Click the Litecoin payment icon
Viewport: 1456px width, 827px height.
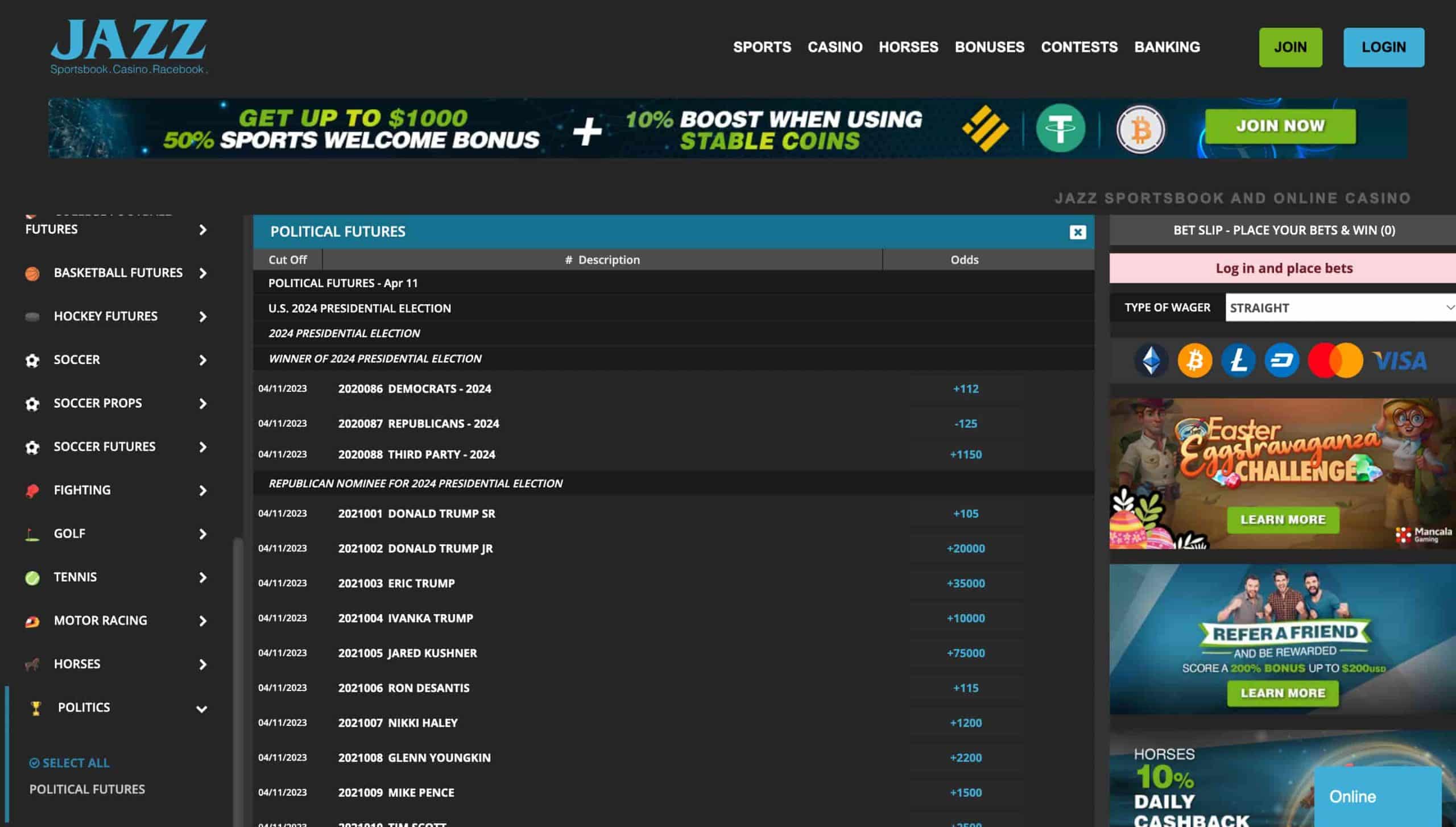tap(1238, 361)
